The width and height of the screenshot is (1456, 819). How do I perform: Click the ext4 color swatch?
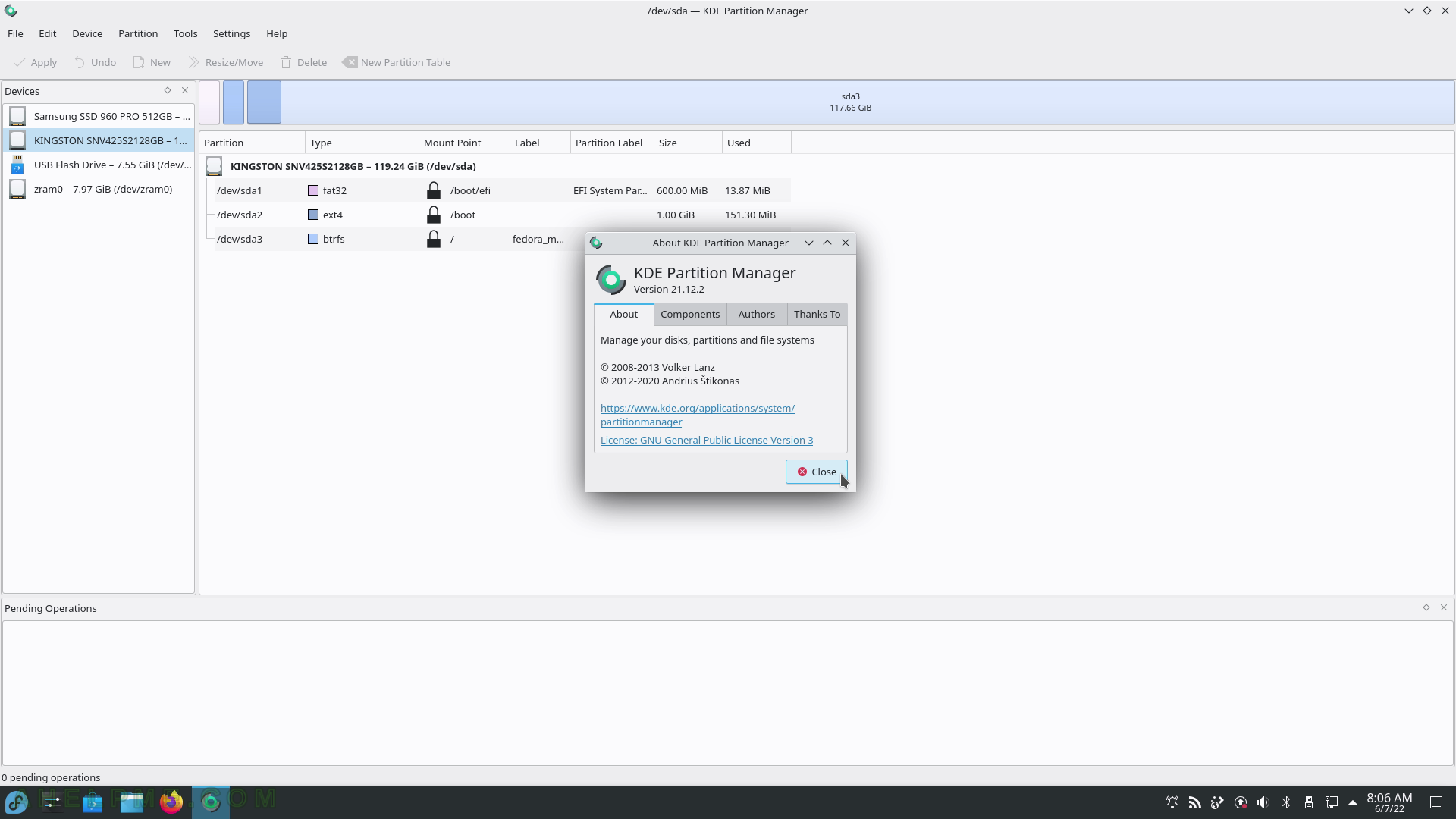click(313, 215)
